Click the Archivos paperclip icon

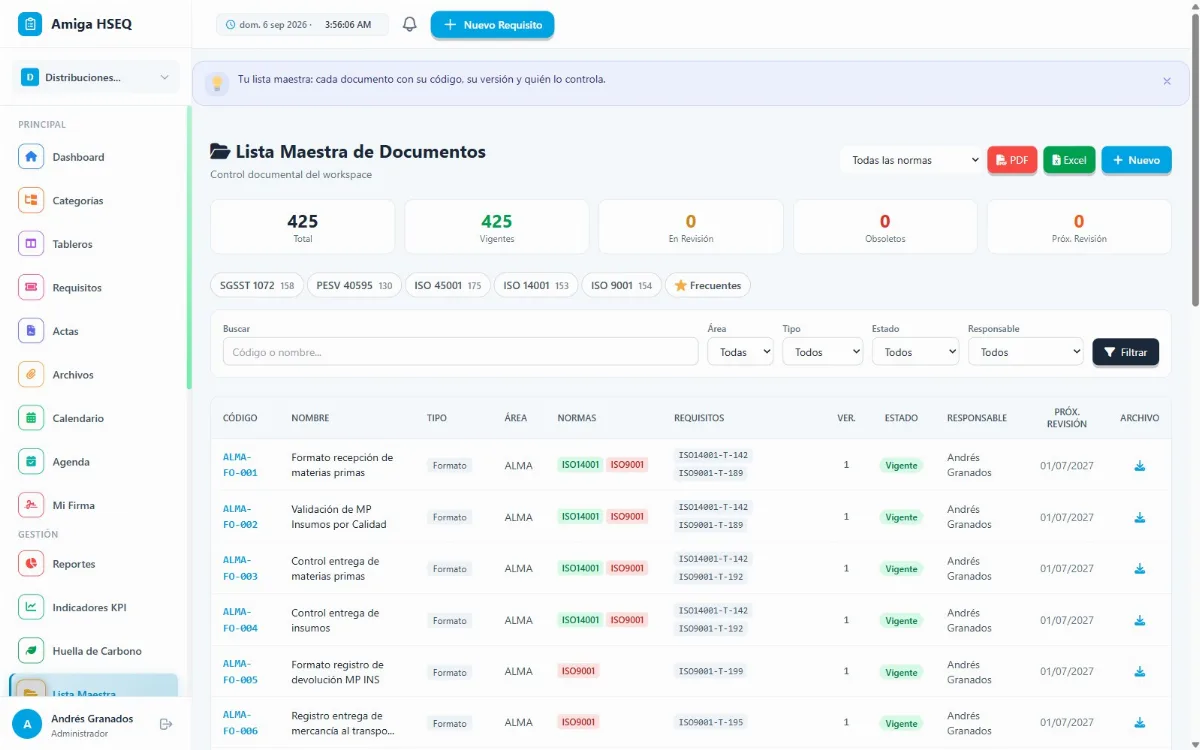31,374
